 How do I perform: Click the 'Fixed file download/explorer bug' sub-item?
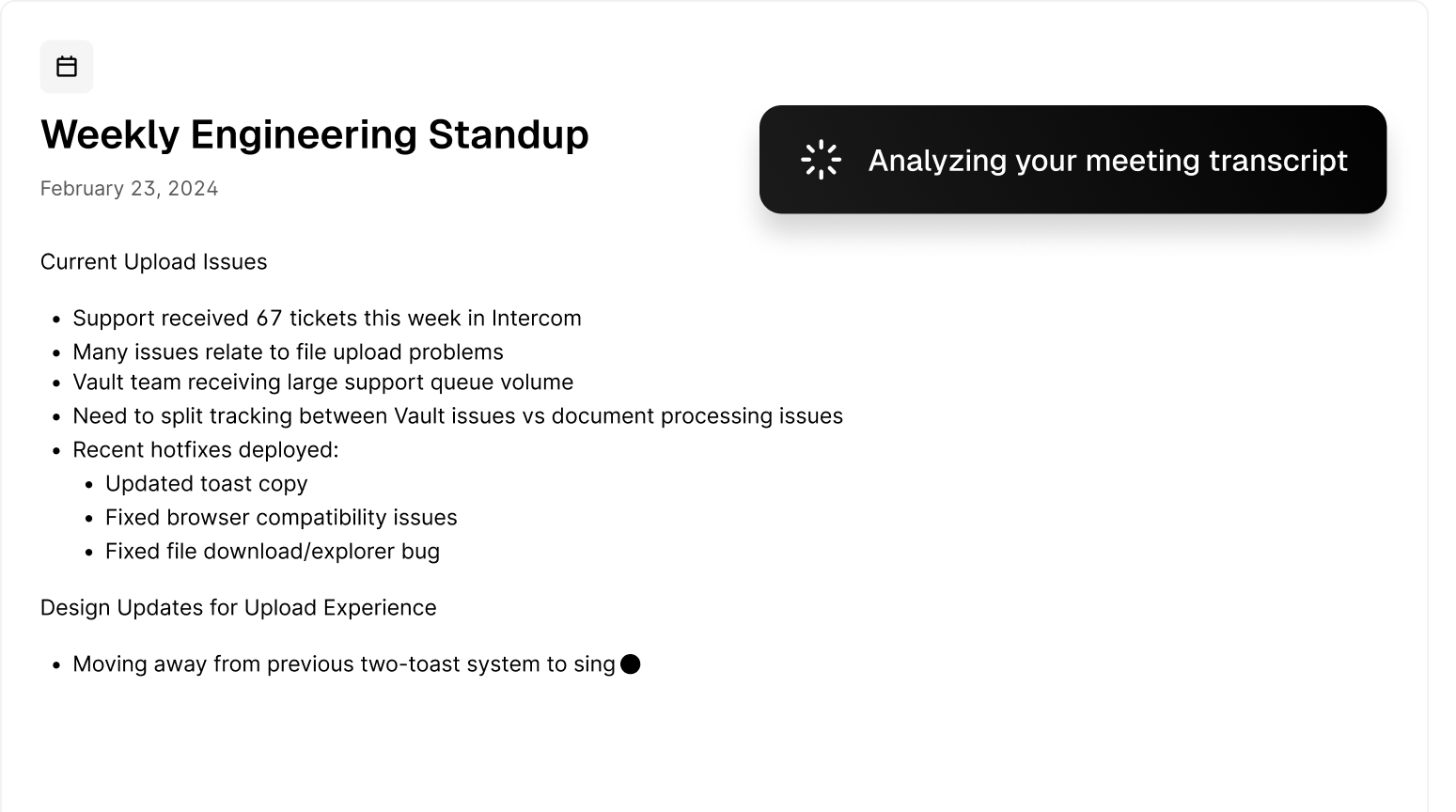(x=272, y=552)
